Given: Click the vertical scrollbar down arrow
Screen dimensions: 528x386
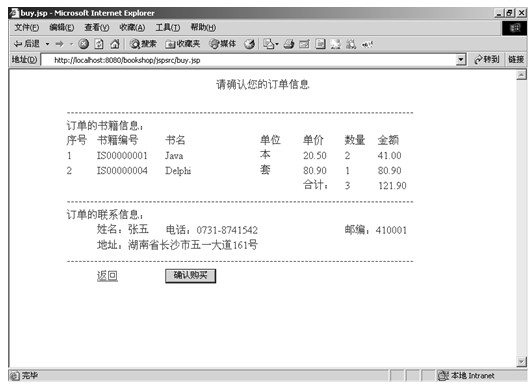Looking at the screenshot, I should point(521,361).
